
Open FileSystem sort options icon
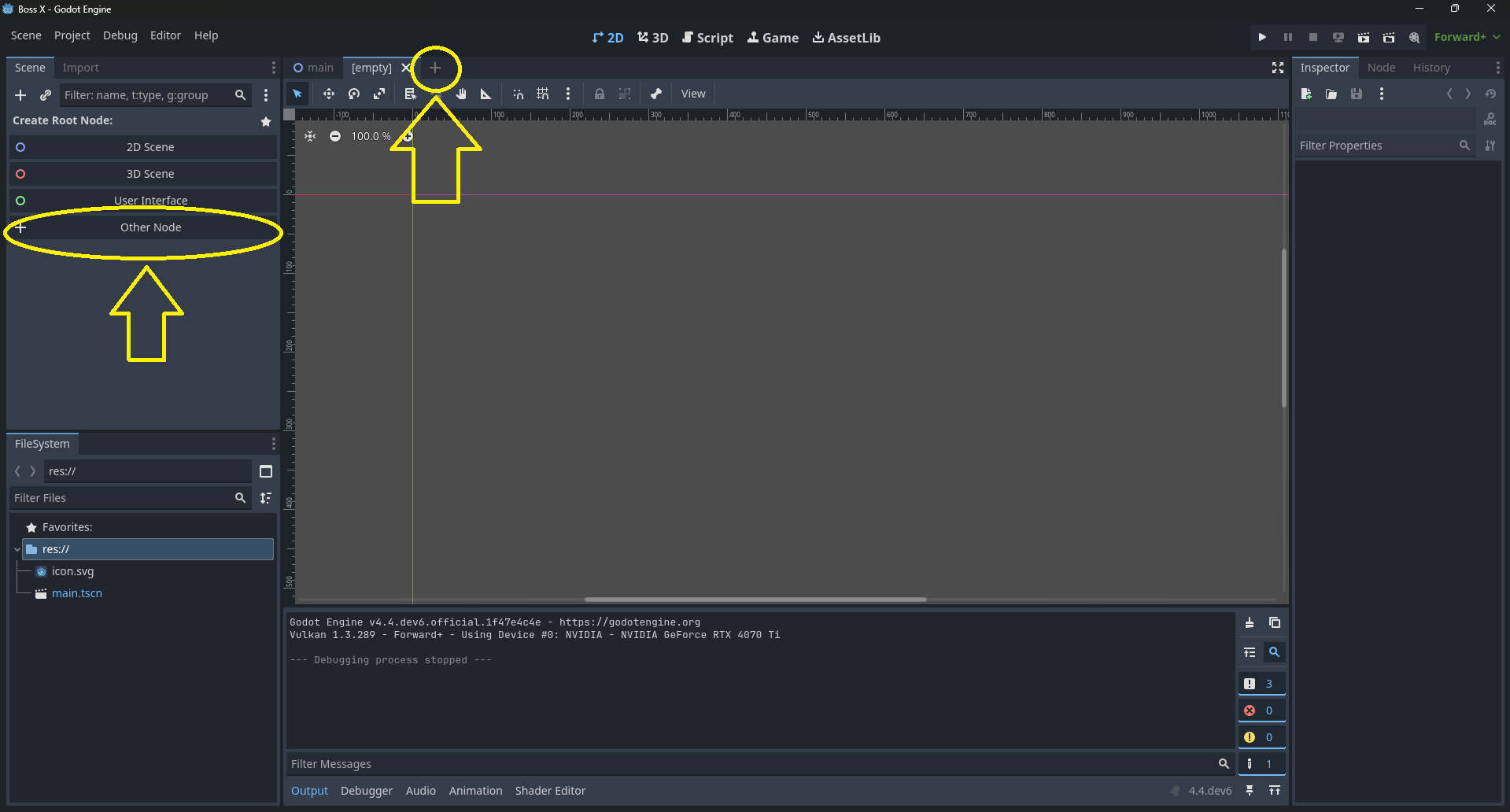[266, 498]
